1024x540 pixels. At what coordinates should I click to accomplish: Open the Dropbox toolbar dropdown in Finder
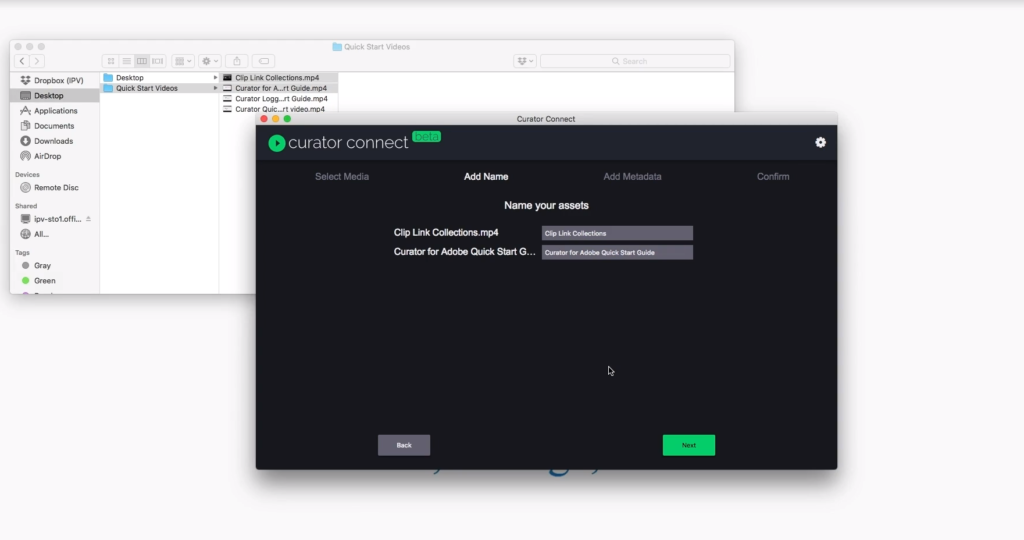pos(525,61)
